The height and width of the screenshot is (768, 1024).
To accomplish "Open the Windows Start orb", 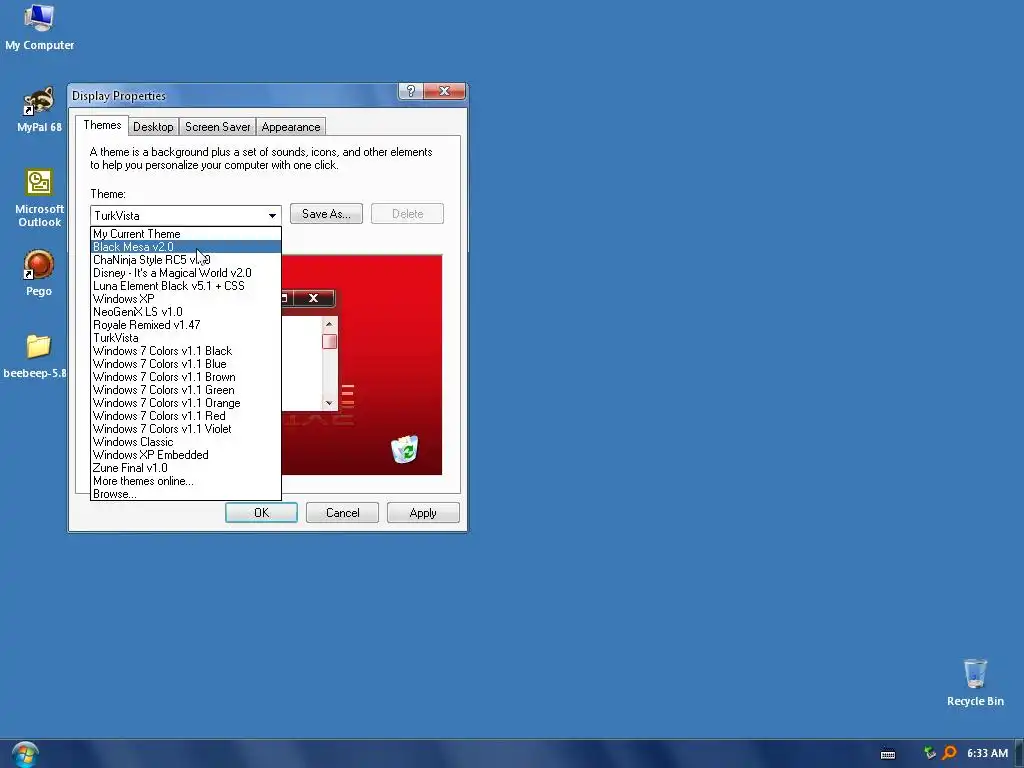I will (25, 754).
